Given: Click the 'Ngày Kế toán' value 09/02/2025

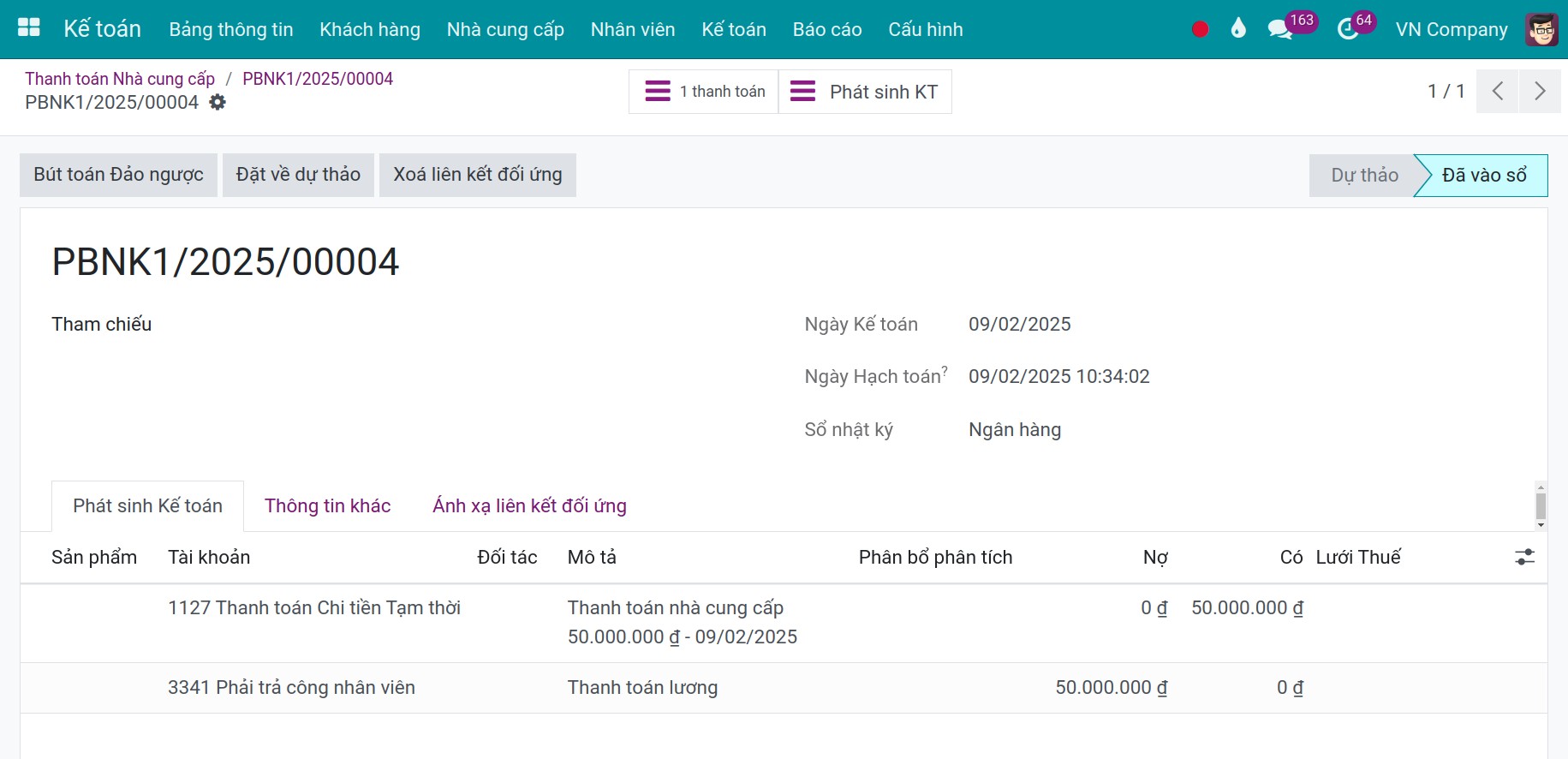Looking at the screenshot, I should (1019, 325).
